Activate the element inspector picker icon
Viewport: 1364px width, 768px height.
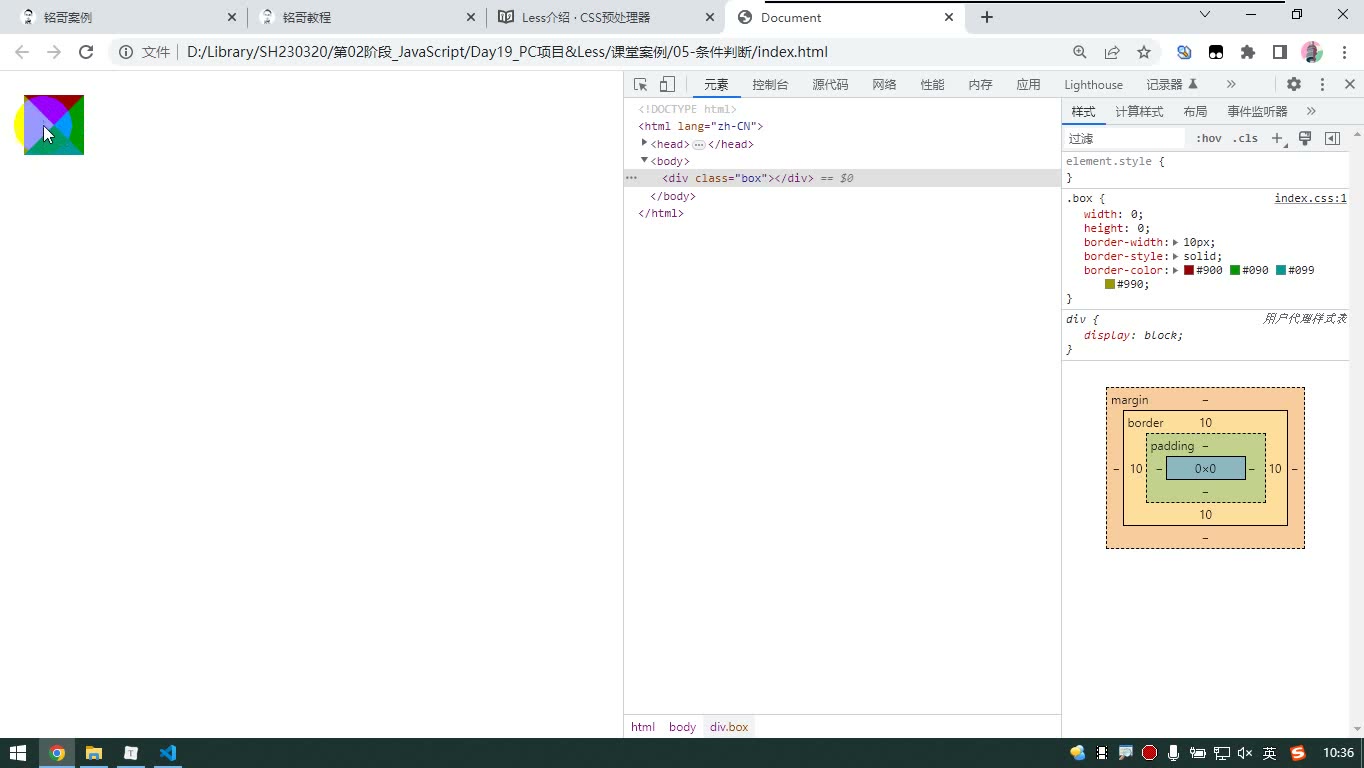pyautogui.click(x=641, y=85)
